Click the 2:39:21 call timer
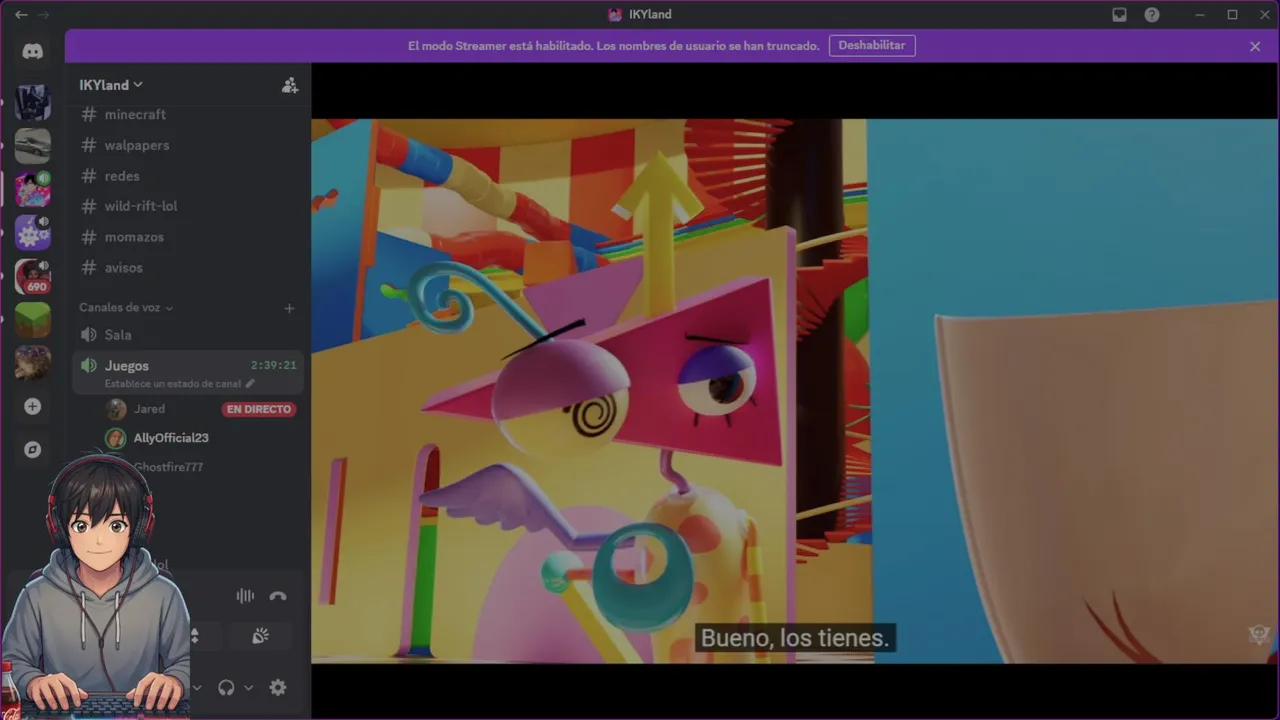 click(x=273, y=366)
